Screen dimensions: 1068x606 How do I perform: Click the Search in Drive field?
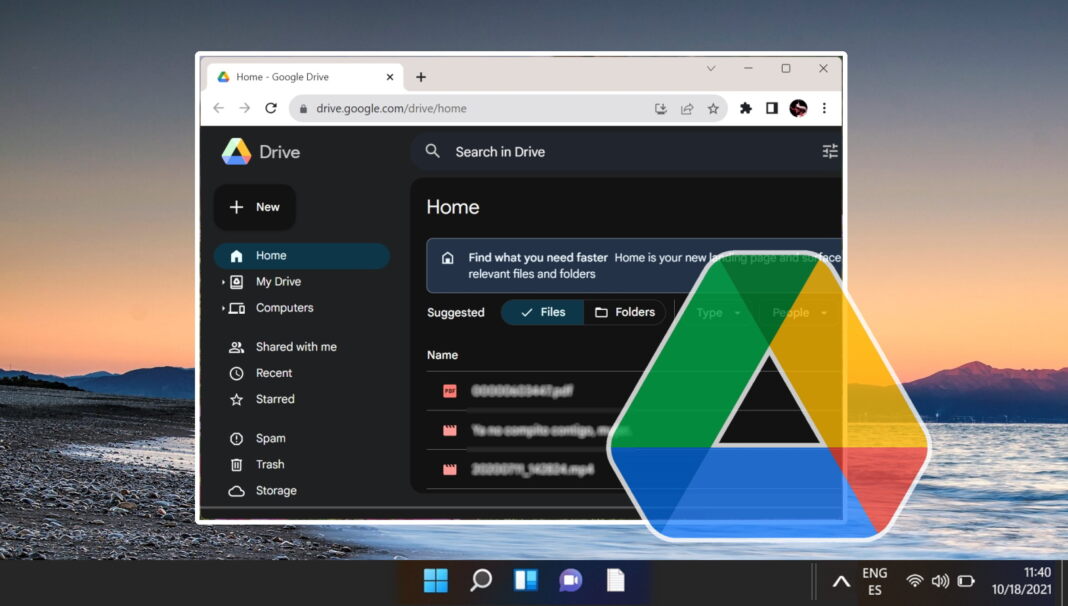pos(626,152)
